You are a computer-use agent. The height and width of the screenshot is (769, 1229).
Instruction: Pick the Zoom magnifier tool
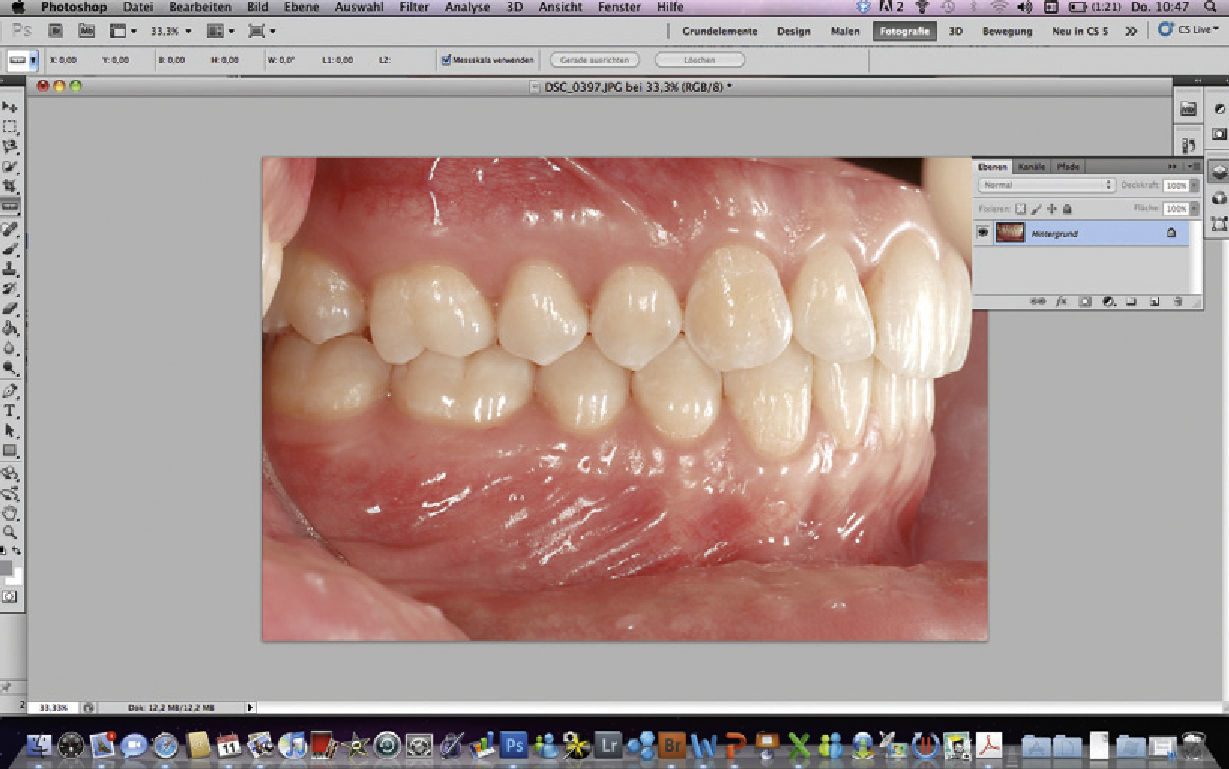pos(10,532)
